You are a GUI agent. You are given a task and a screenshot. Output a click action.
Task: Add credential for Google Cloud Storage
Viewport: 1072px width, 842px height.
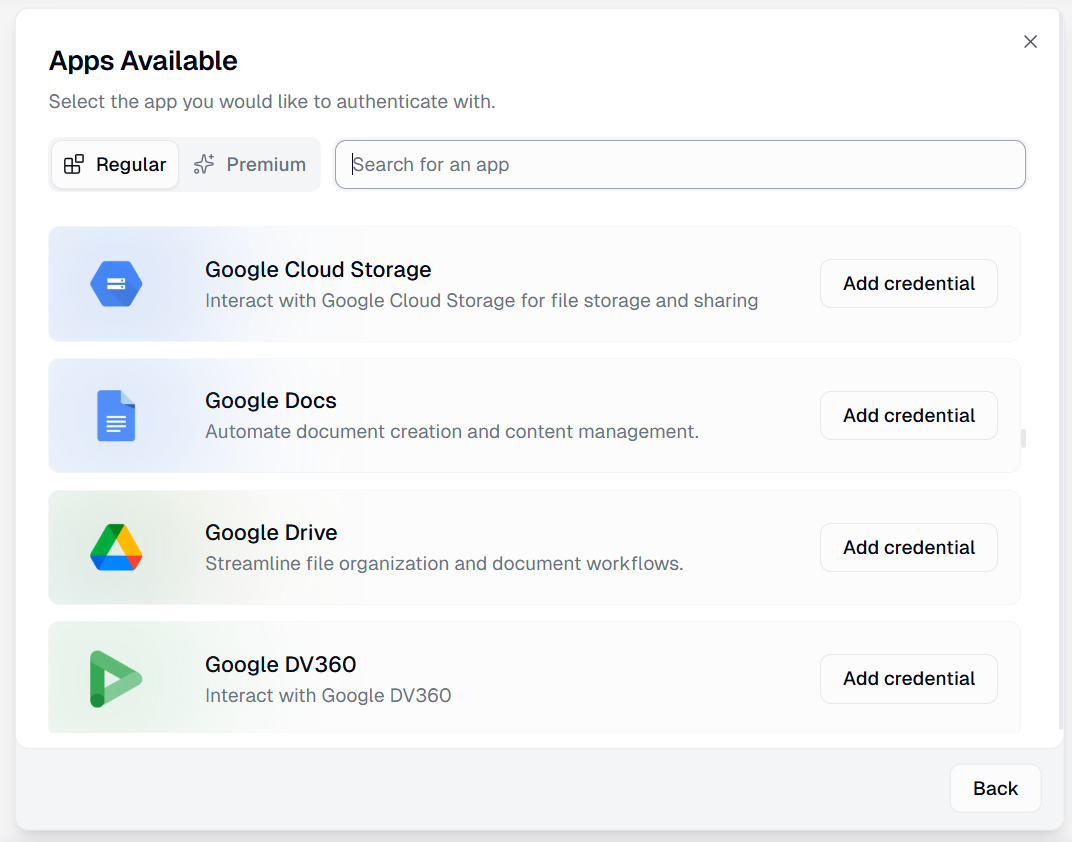click(x=908, y=284)
